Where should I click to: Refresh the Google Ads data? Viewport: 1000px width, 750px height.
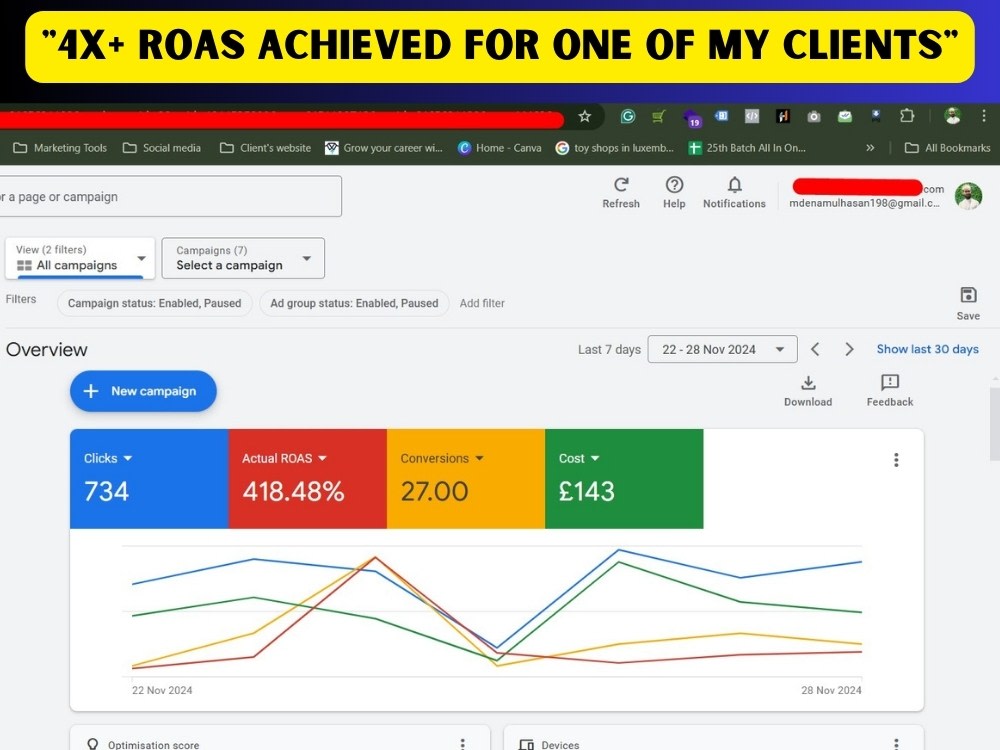pyautogui.click(x=621, y=193)
